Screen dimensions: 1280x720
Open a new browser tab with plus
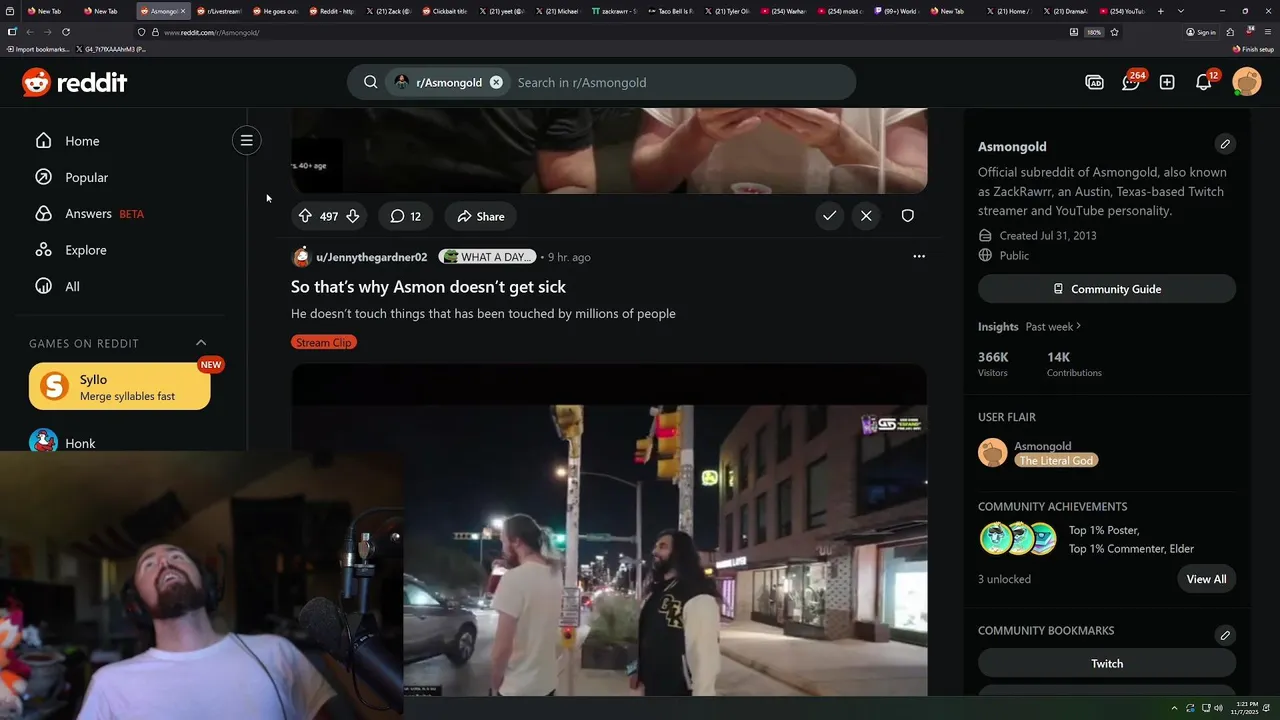pyautogui.click(x=1161, y=11)
